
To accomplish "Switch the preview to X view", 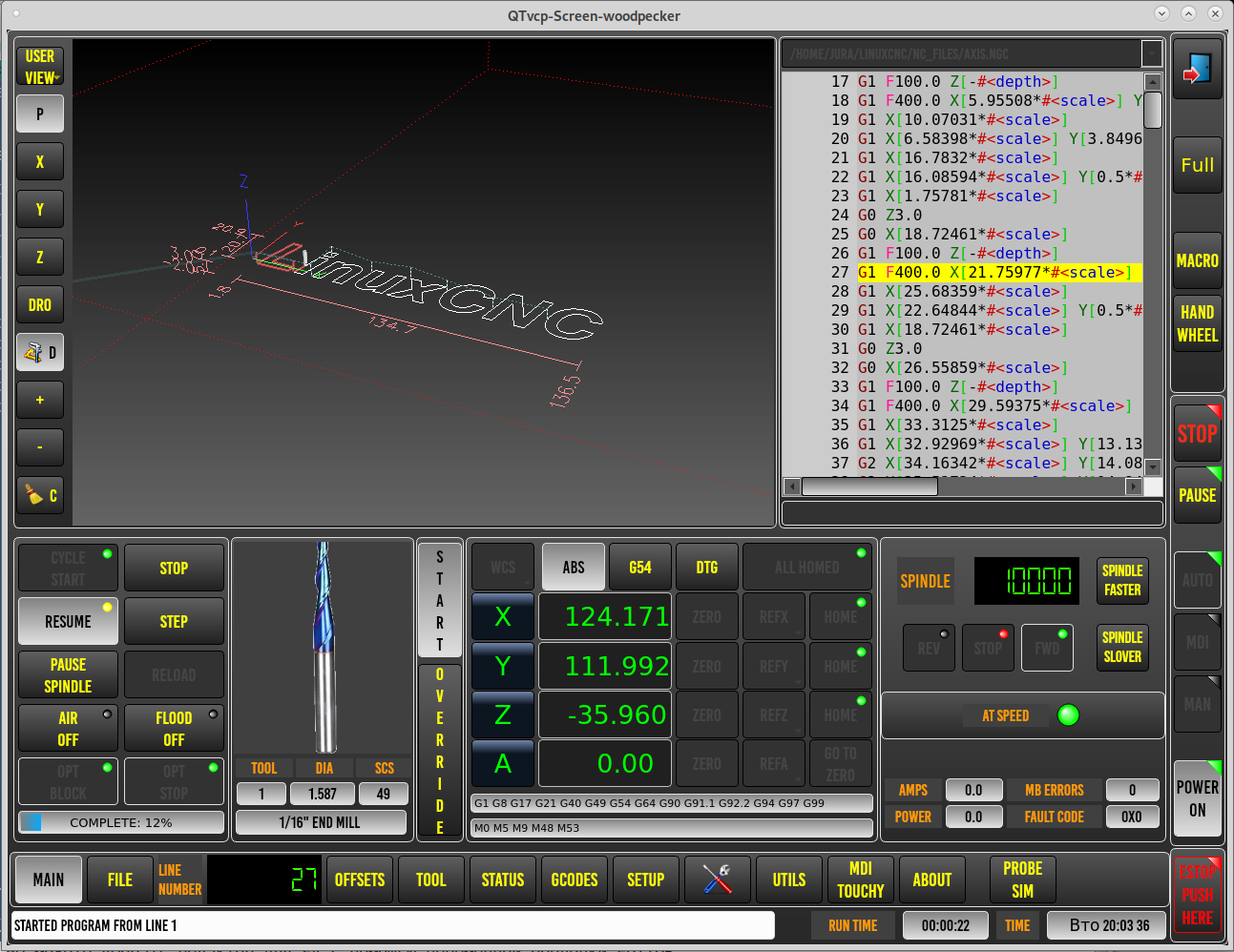I will (40, 161).
